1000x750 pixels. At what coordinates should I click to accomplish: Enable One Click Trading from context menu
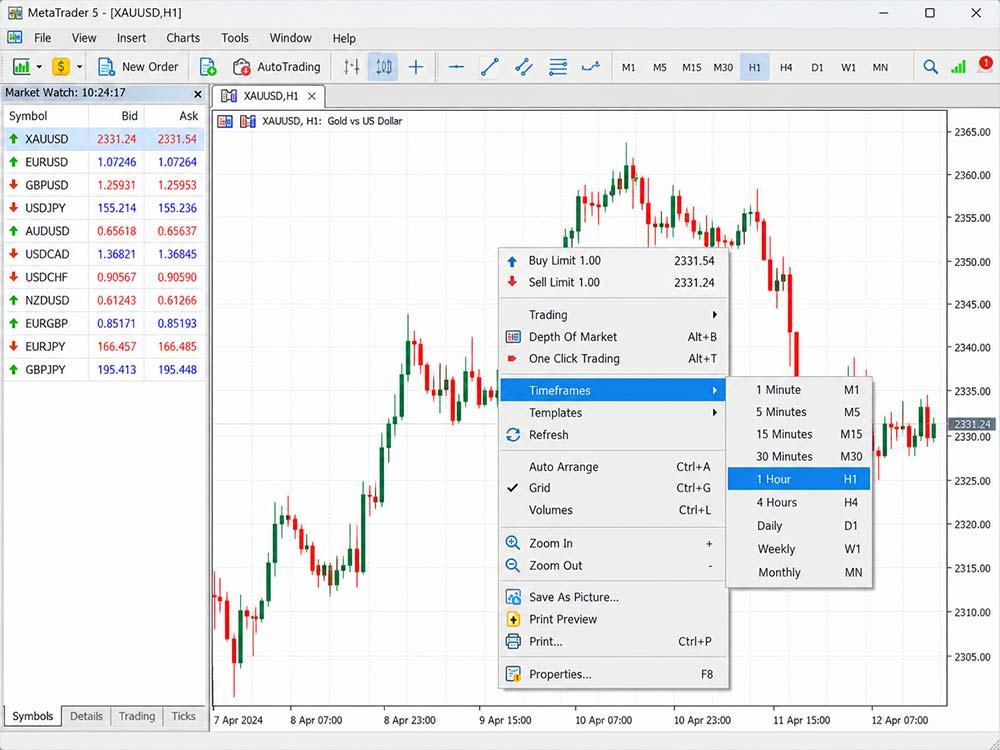click(614, 358)
